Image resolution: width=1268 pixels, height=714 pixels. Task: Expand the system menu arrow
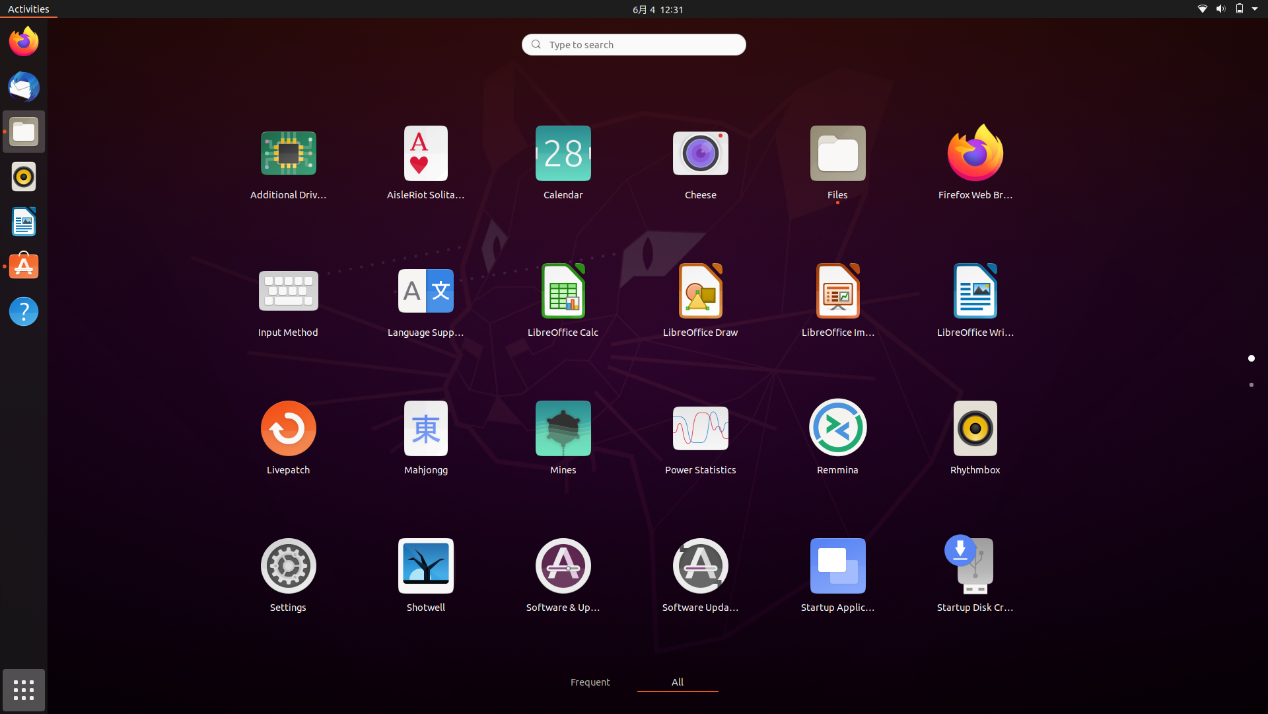pos(1255,9)
